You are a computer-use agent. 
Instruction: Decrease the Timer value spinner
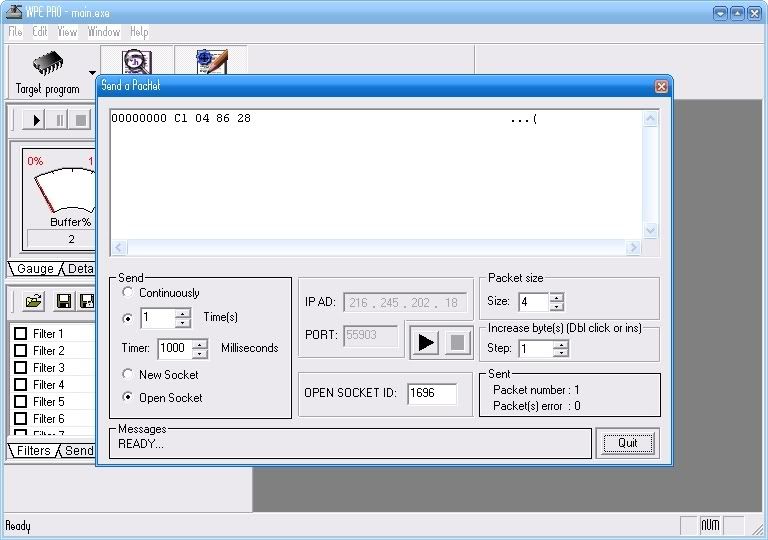click(200, 354)
